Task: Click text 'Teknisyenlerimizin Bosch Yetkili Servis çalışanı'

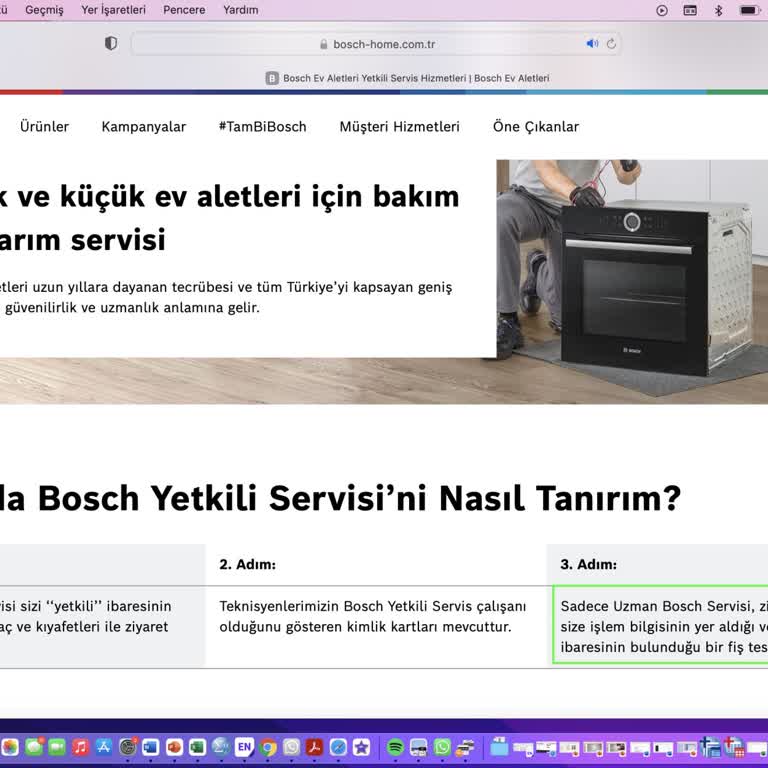Action: point(372,606)
